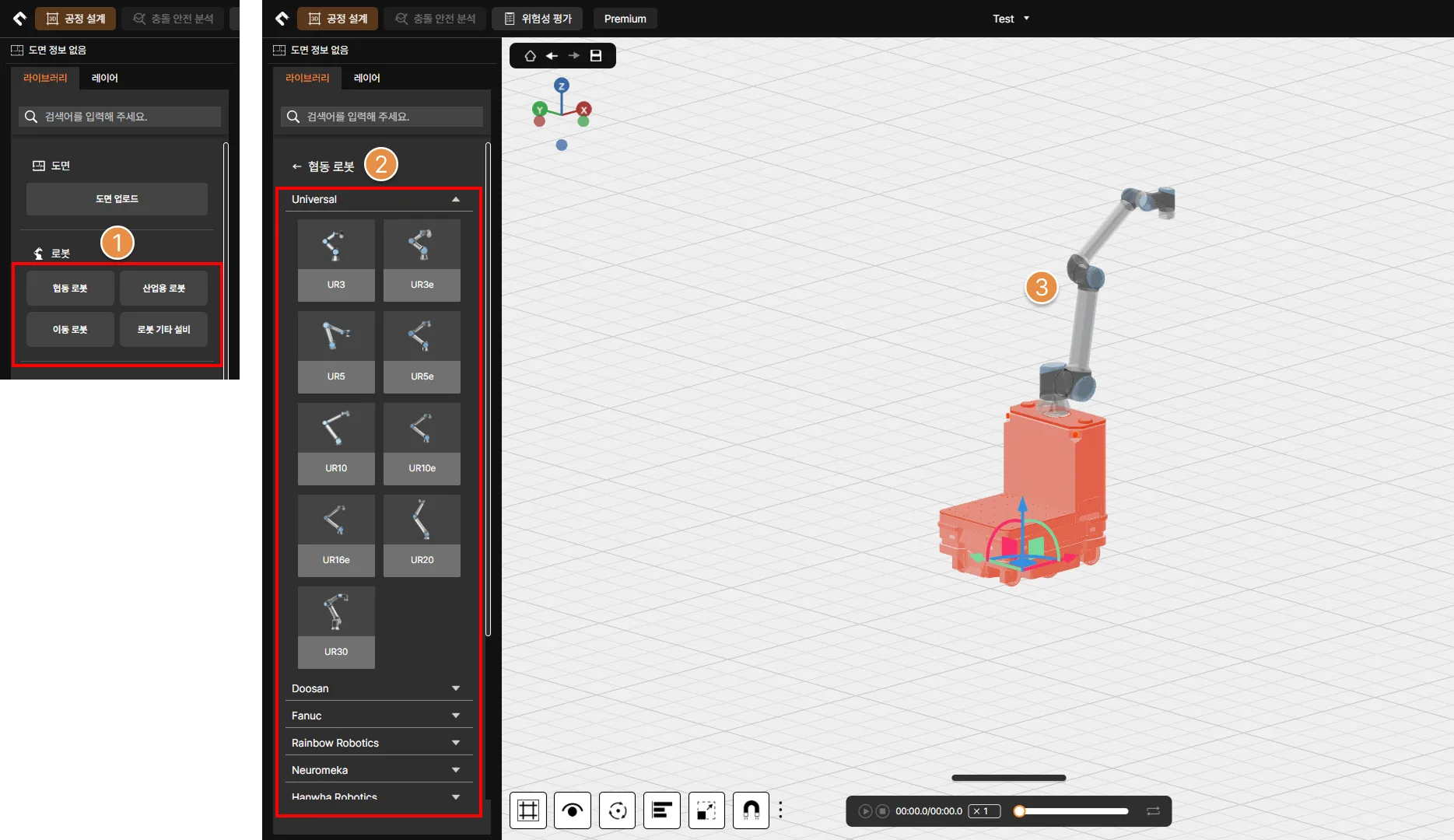Click the search field in left inset panel
The width and height of the screenshot is (1454, 840).
click(x=120, y=117)
